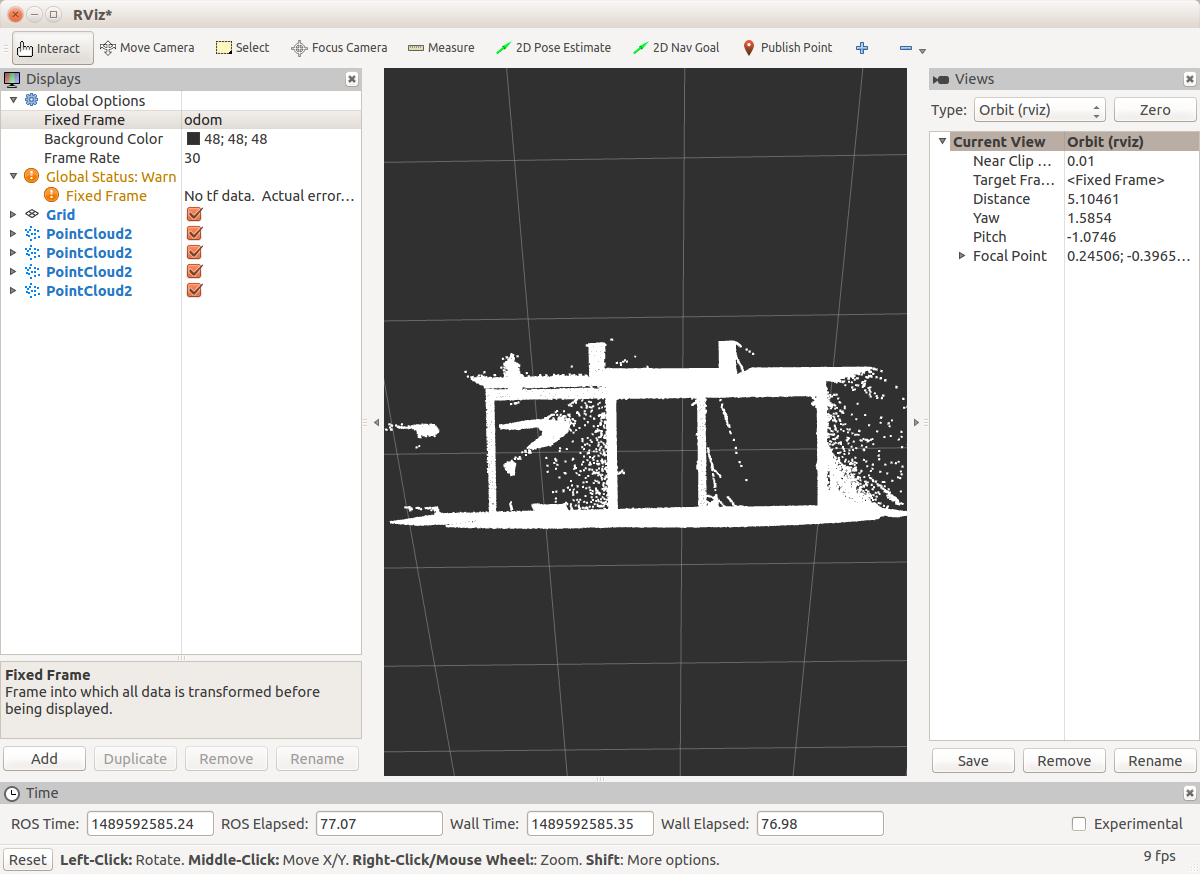Click the Save view button

pyautogui.click(x=973, y=761)
